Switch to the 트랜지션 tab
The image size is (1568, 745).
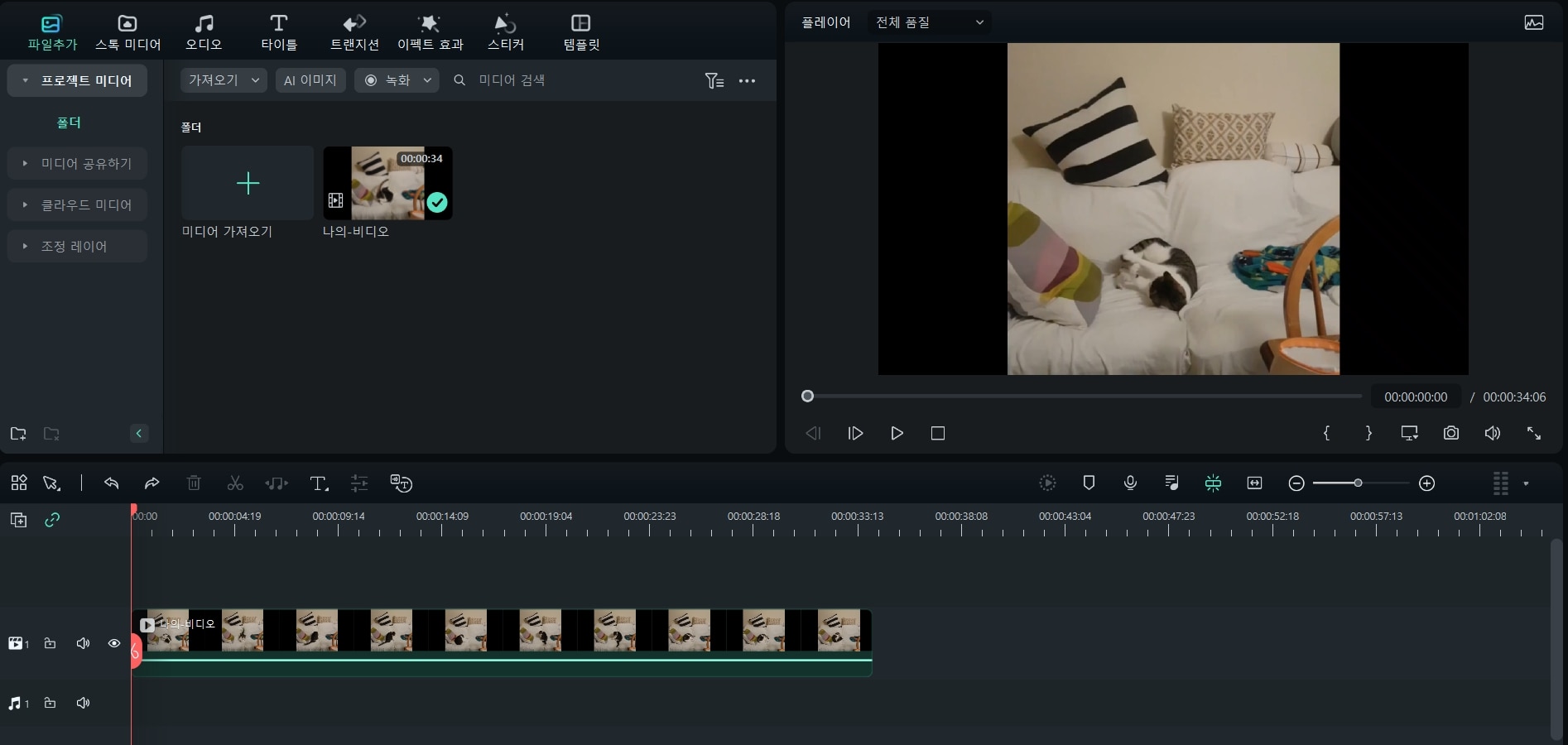point(354,33)
